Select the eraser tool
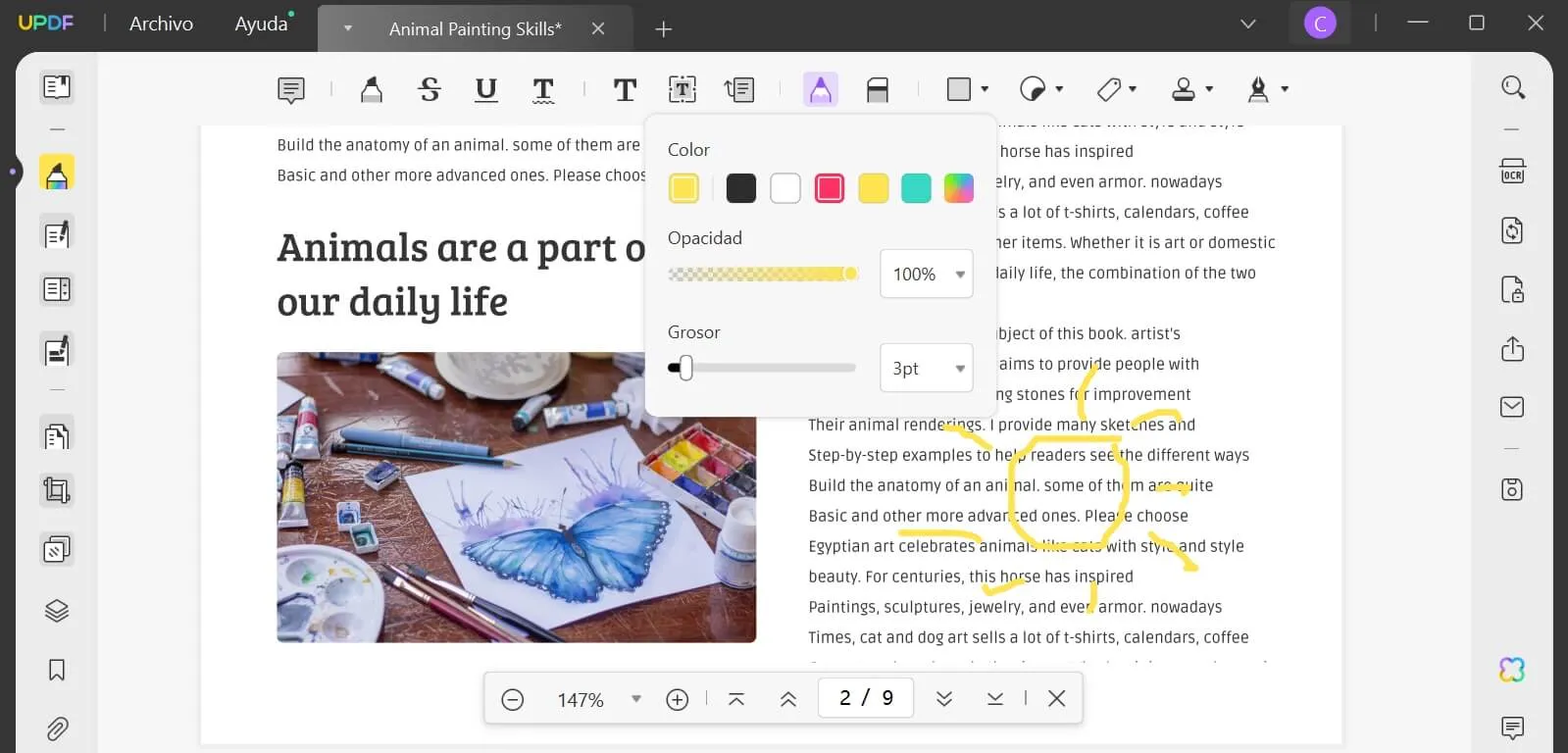Screen dimensions: 1568x753 click(x=878, y=90)
